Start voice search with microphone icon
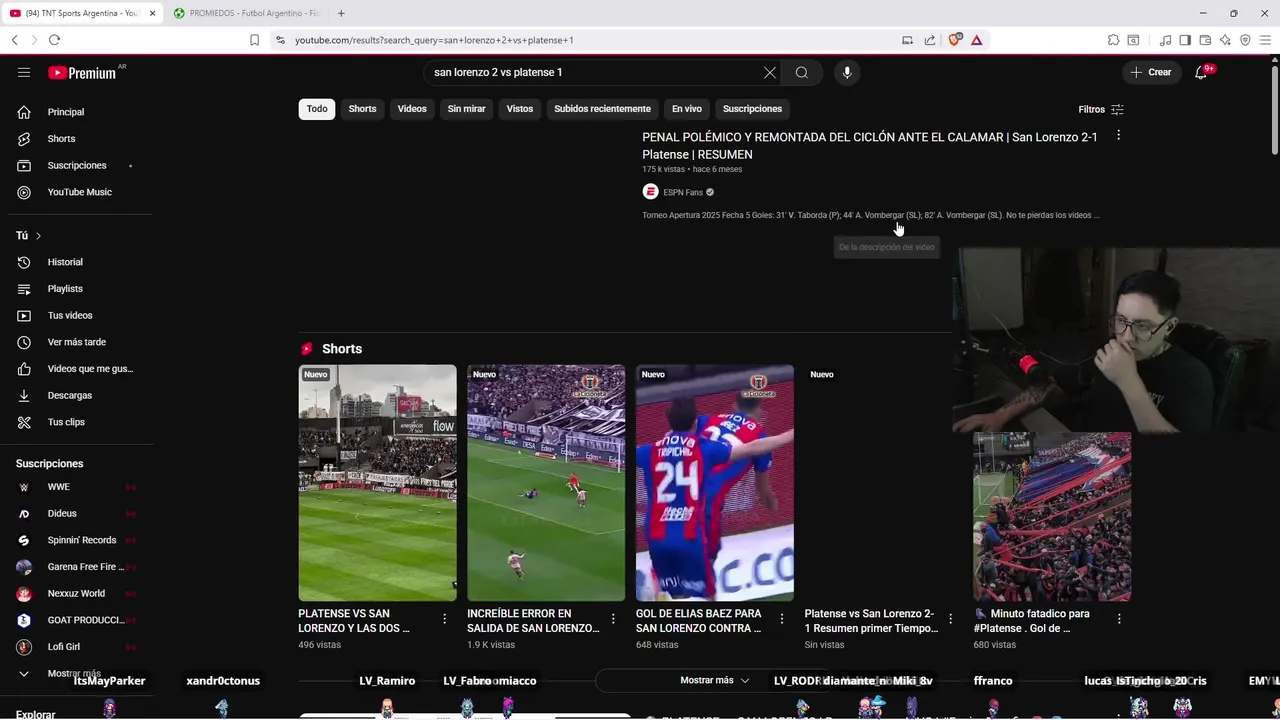The height and width of the screenshot is (720, 1280). pos(847,72)
